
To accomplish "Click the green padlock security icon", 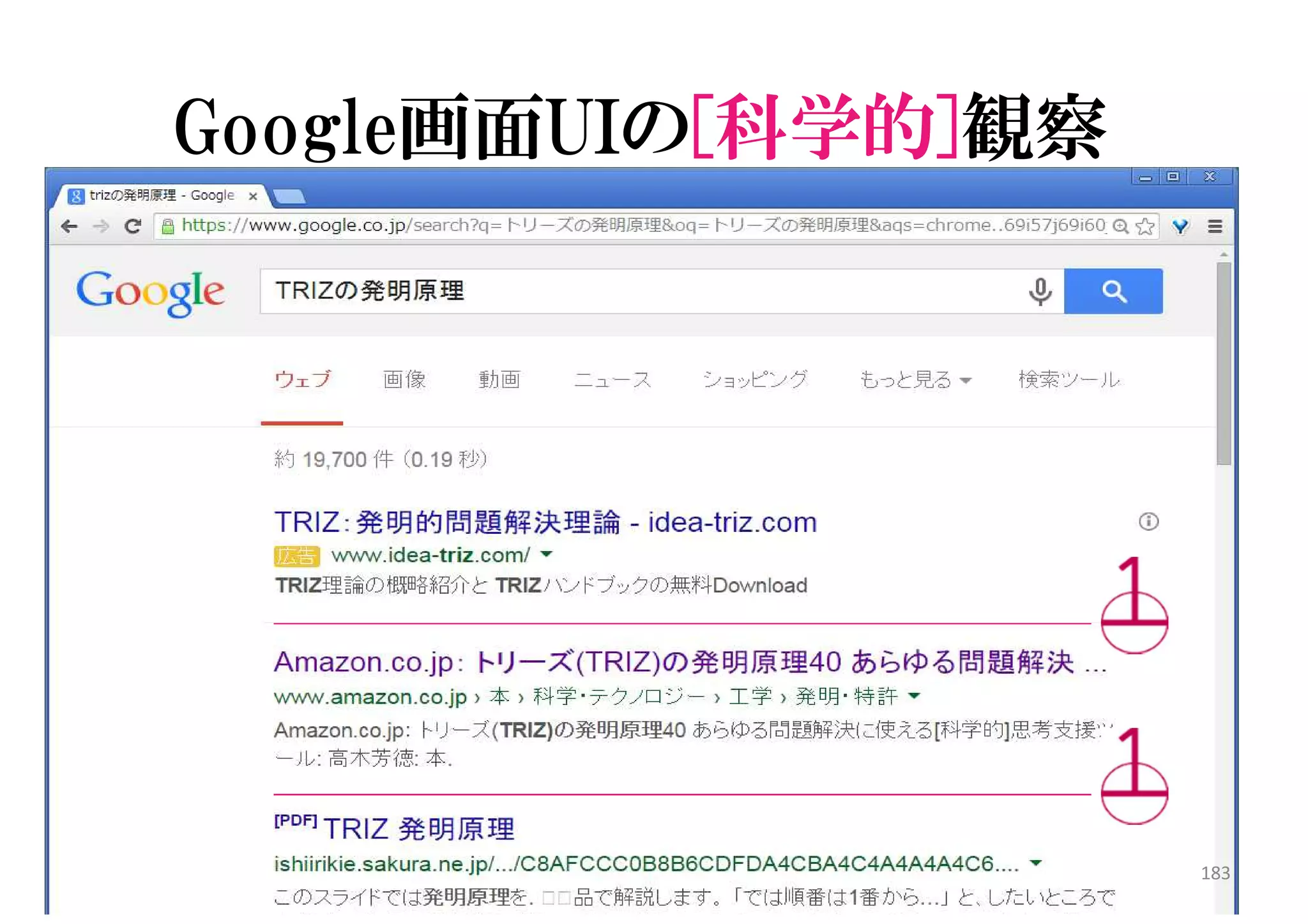I will (x=167, y=226).
